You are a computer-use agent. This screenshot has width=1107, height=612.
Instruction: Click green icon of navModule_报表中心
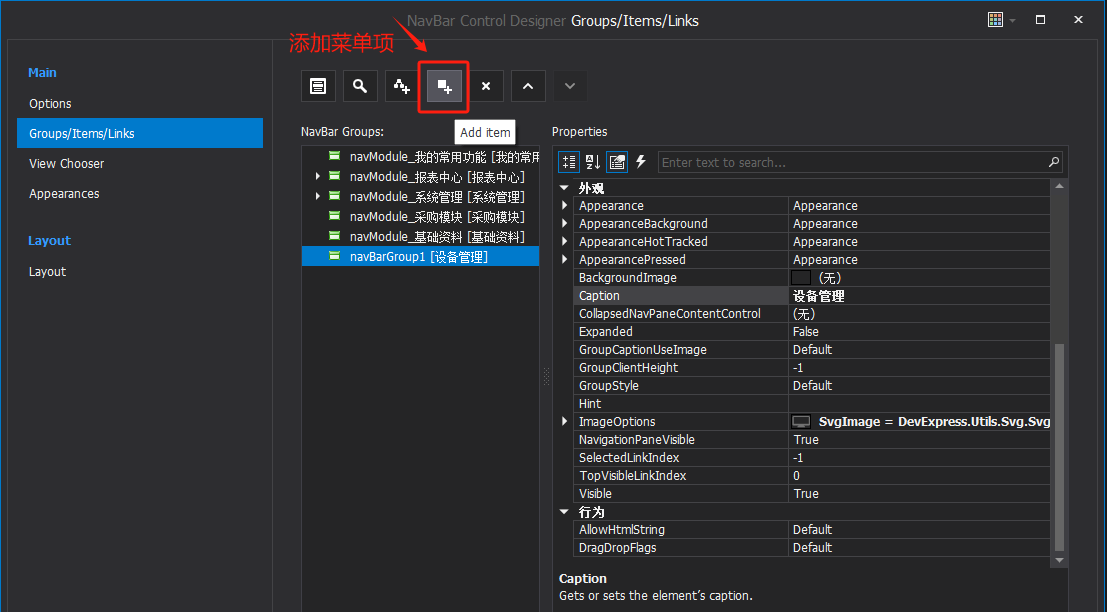coord(335,176)
